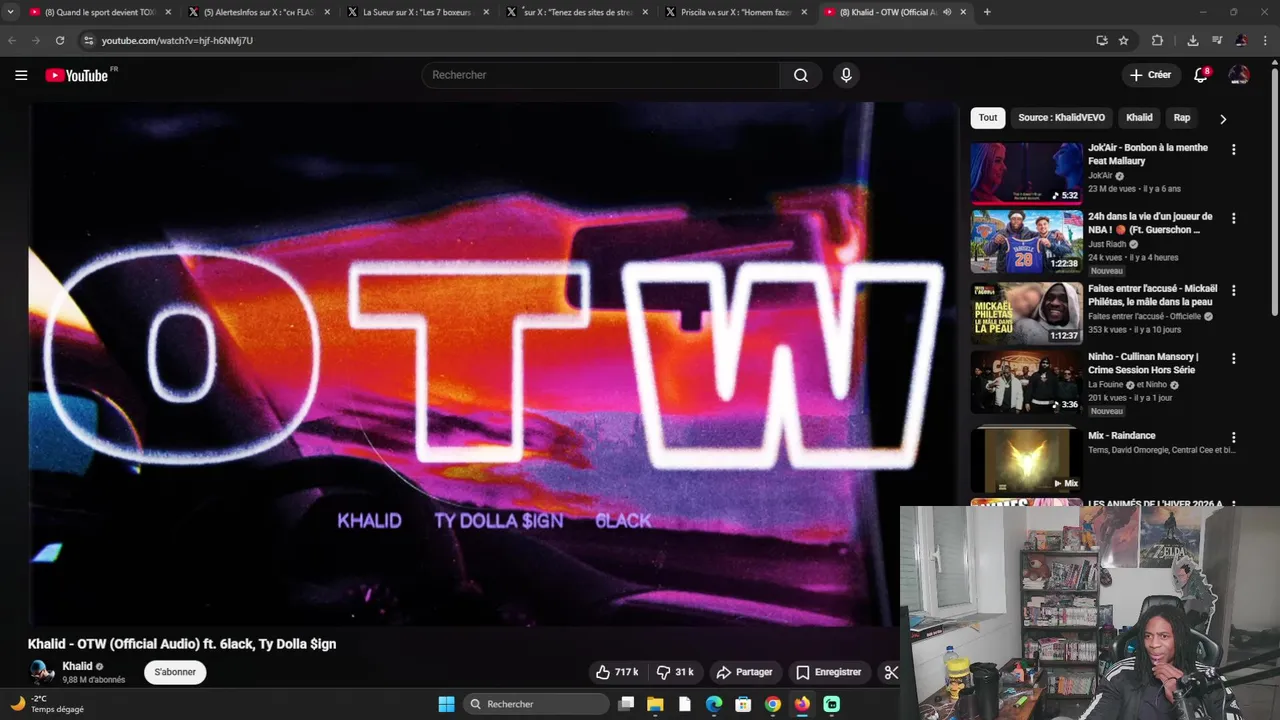Open options menu for Faites entrer l'accusé video
Viewport: 1280px width, 720px height.
(1233, 290)
